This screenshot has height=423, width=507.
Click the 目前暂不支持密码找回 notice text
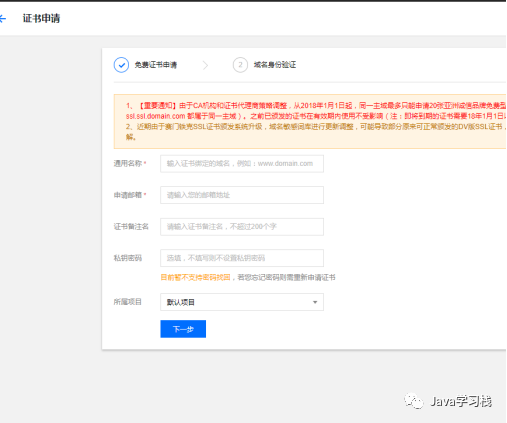[x=196, y=277]
